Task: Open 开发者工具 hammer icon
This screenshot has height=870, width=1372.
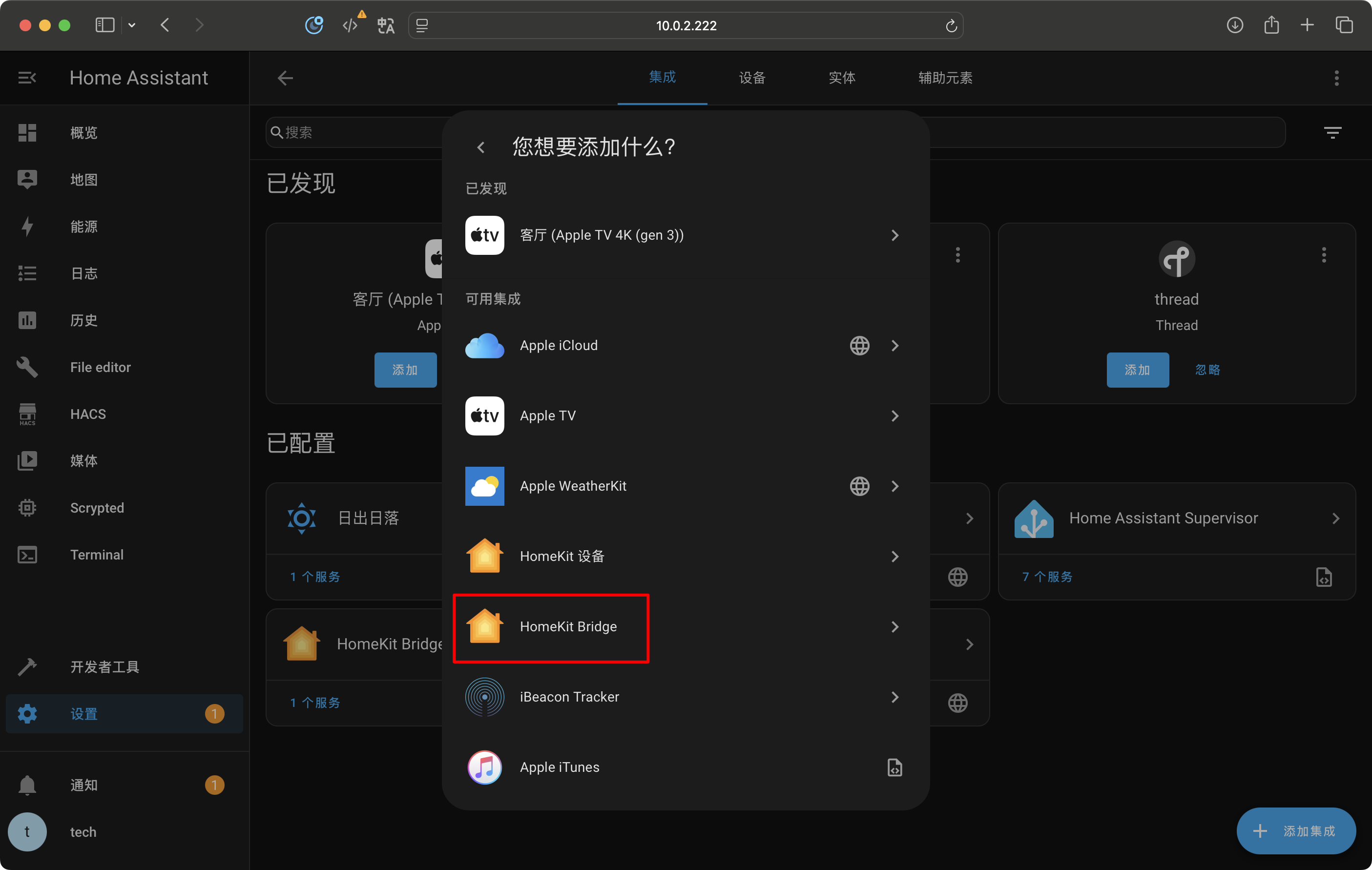Action: [x=27, y=666]
